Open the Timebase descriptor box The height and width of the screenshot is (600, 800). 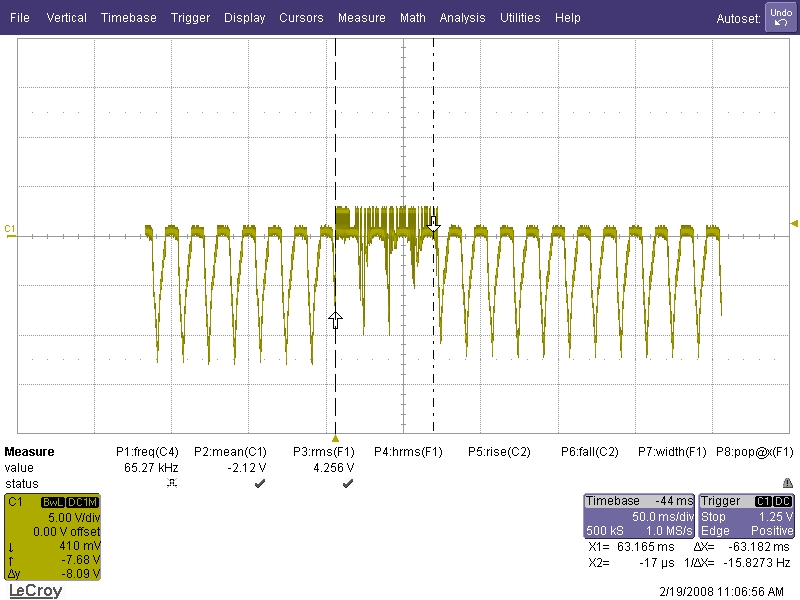(638, 516)
